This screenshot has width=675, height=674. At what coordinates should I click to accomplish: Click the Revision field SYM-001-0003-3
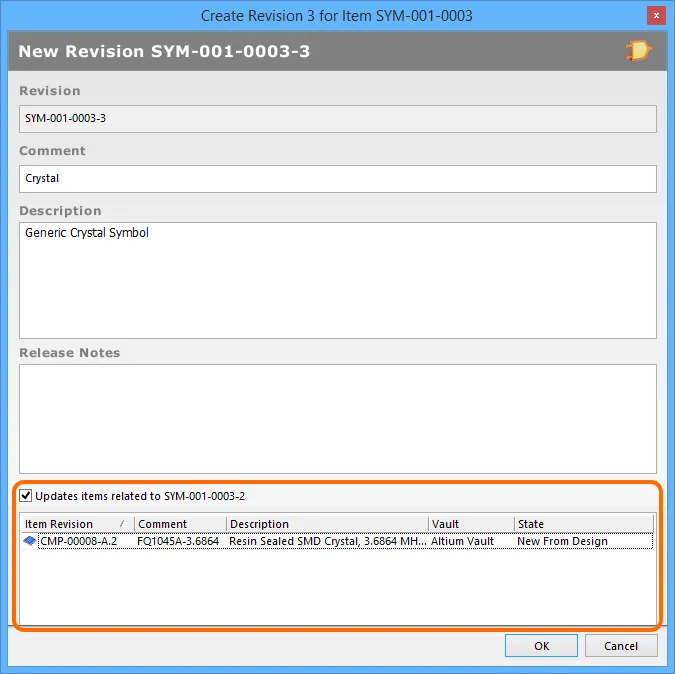click(338, 118)
